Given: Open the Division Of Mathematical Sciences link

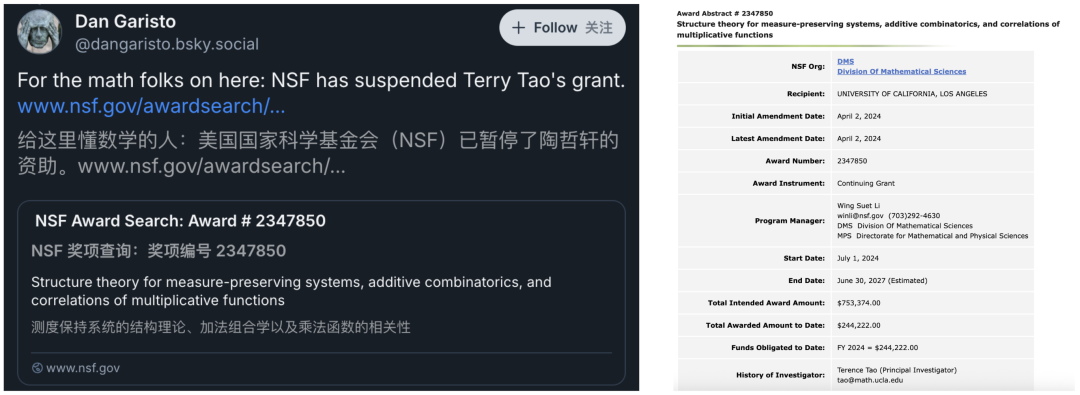Looking at the screenshot, I should [x=902, y=72].
